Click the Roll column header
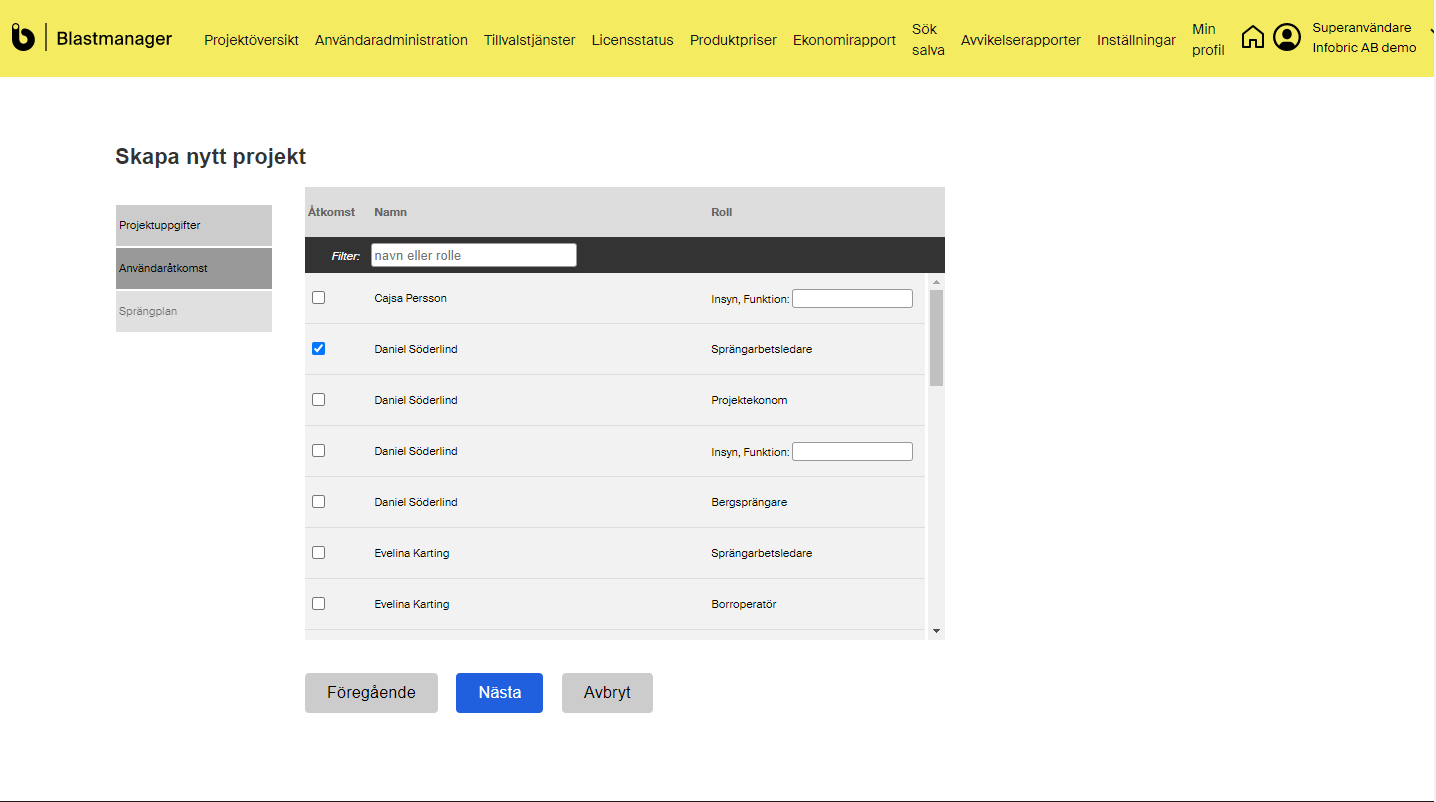Image resolution: width=1436 pixels, height=802 pixels. pyautogui.click(x=721, y=212)
